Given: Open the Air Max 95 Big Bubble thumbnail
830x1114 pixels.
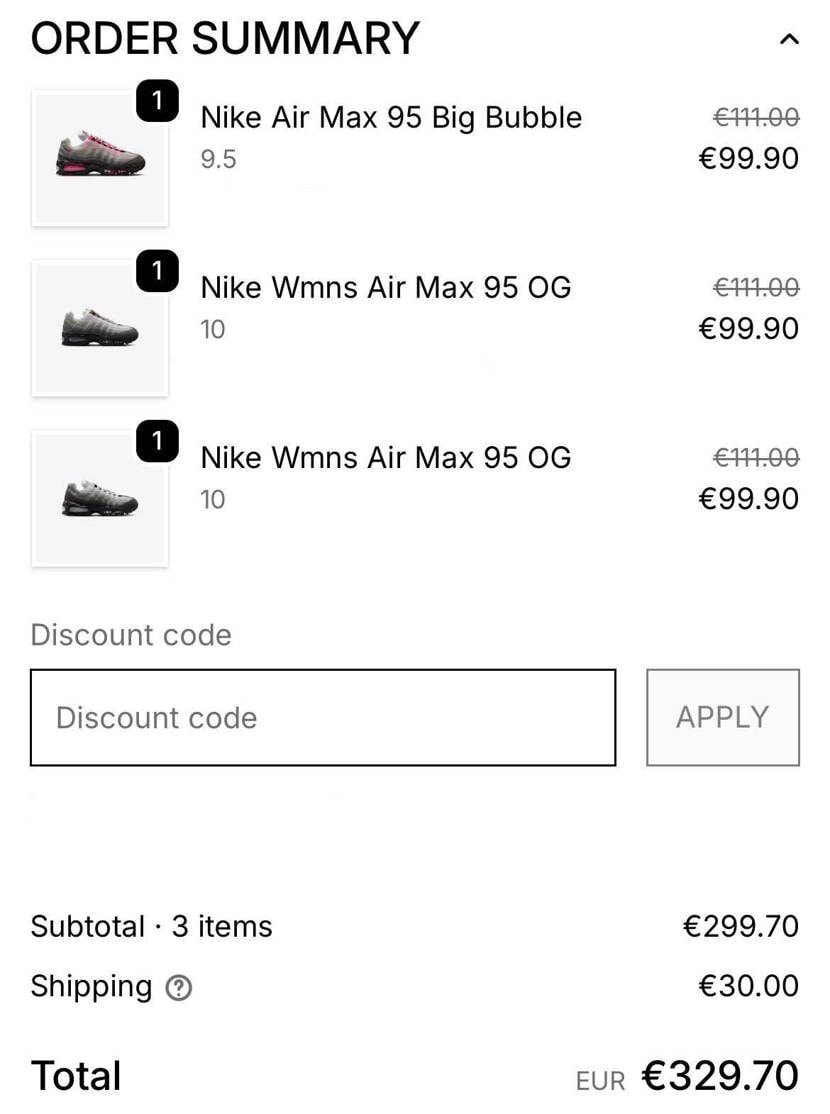Looking at the screenshot, I should tap(100, 159).
